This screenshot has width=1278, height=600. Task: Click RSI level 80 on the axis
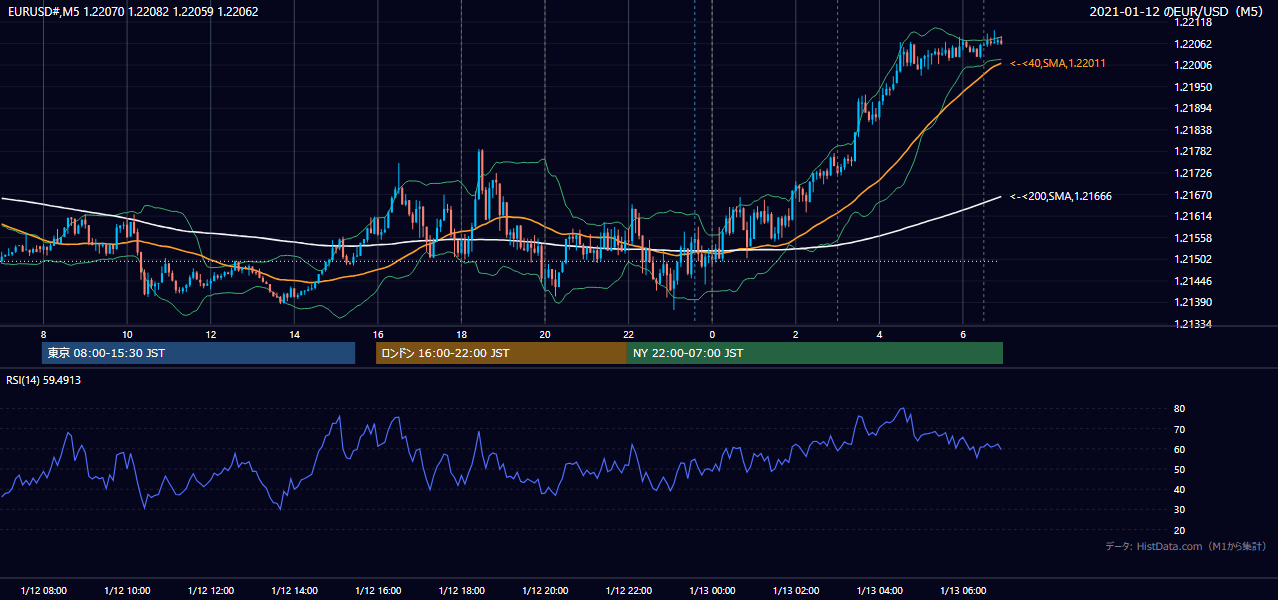1179,409
